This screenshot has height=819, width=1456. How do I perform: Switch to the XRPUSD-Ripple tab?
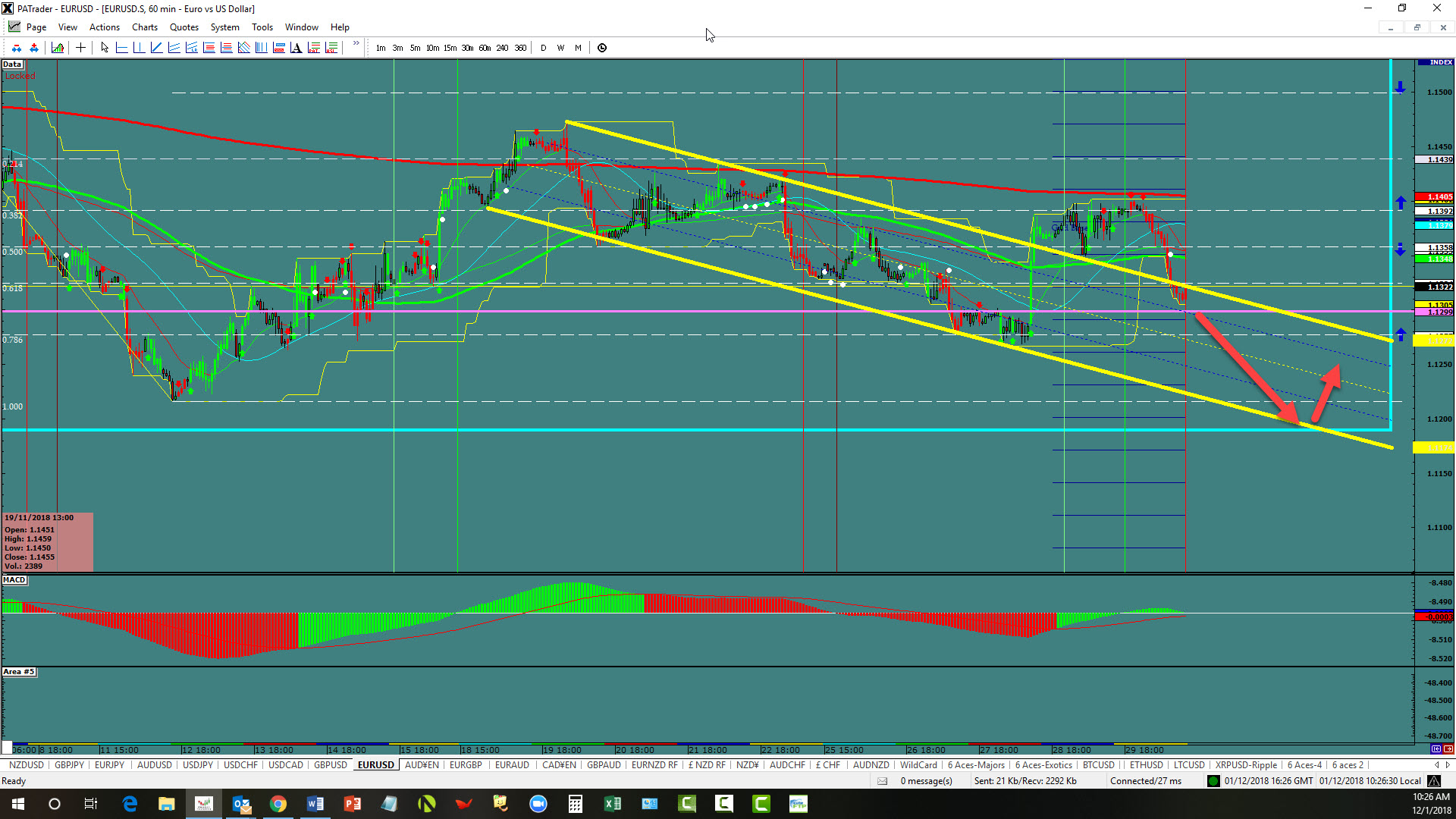pos(1246,765)
